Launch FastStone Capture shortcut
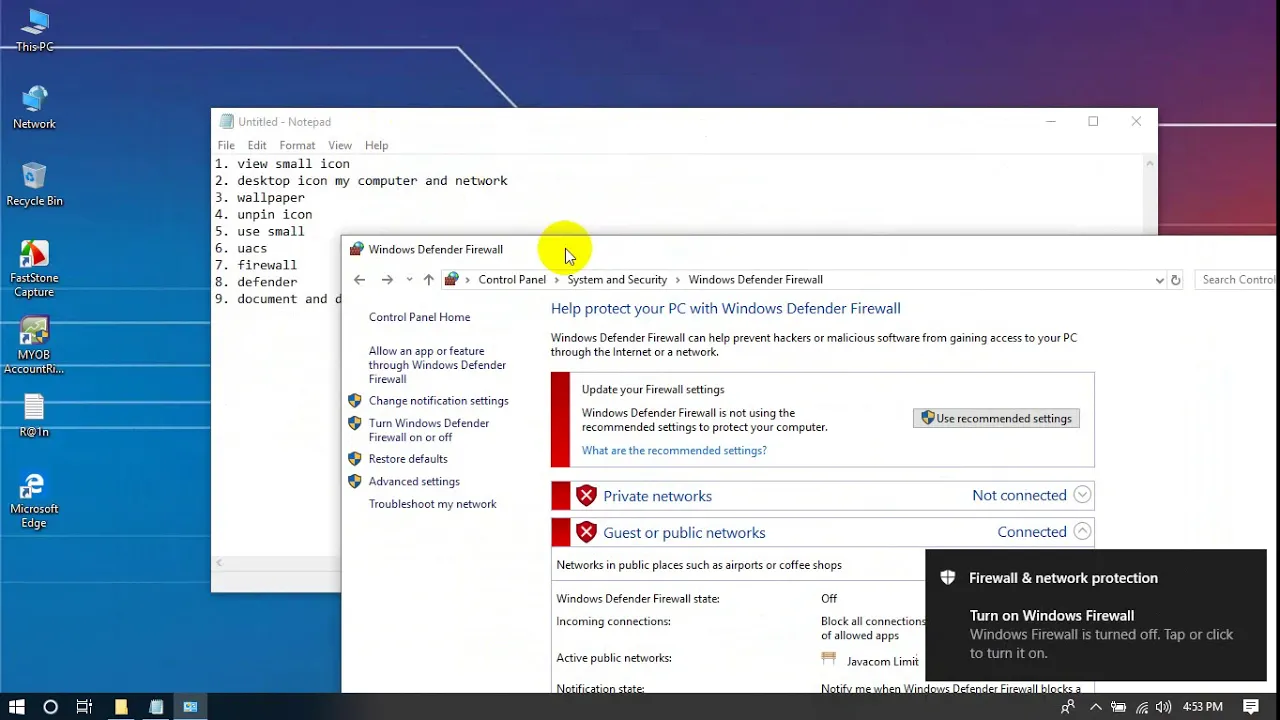The width and height of the screenshot is (1280, 720). 34,269
